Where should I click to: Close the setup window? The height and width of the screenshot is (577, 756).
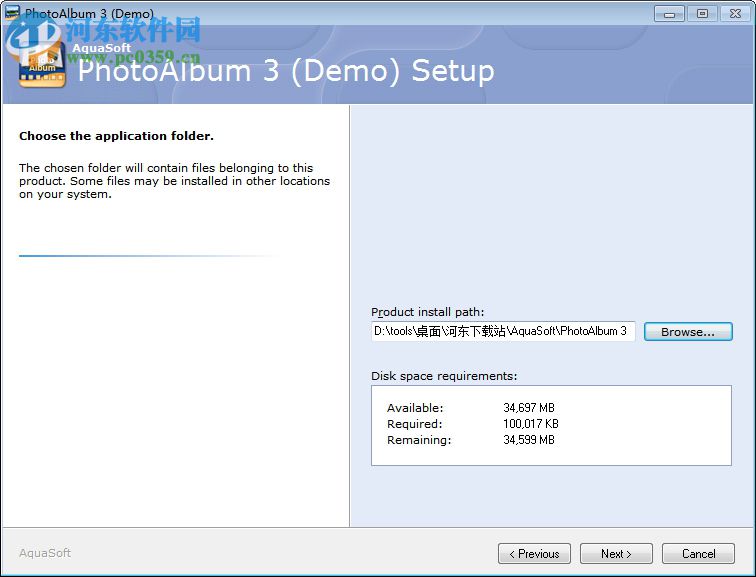[x=735, y=14]
